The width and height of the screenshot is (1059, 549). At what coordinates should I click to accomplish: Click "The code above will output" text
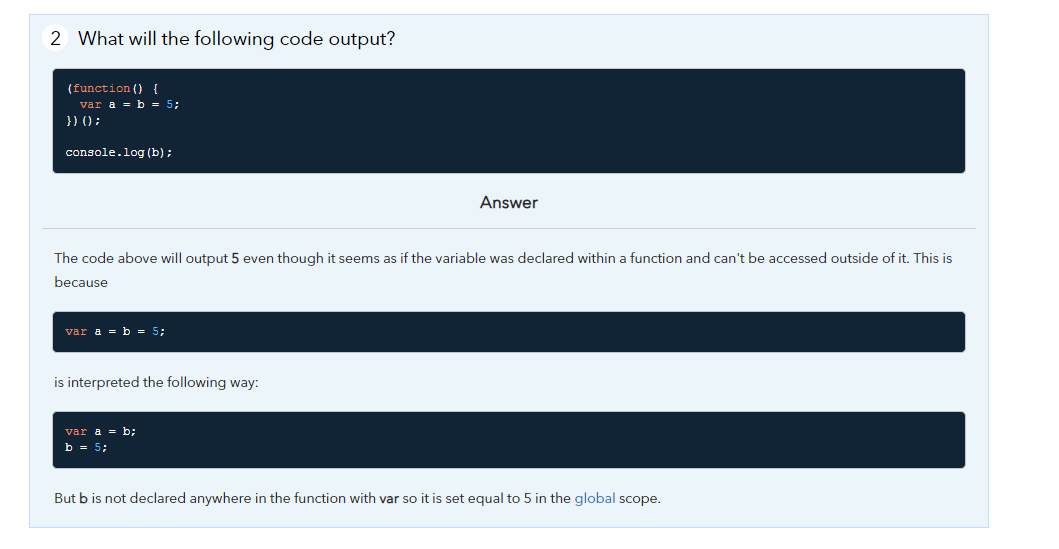[141, 258]
